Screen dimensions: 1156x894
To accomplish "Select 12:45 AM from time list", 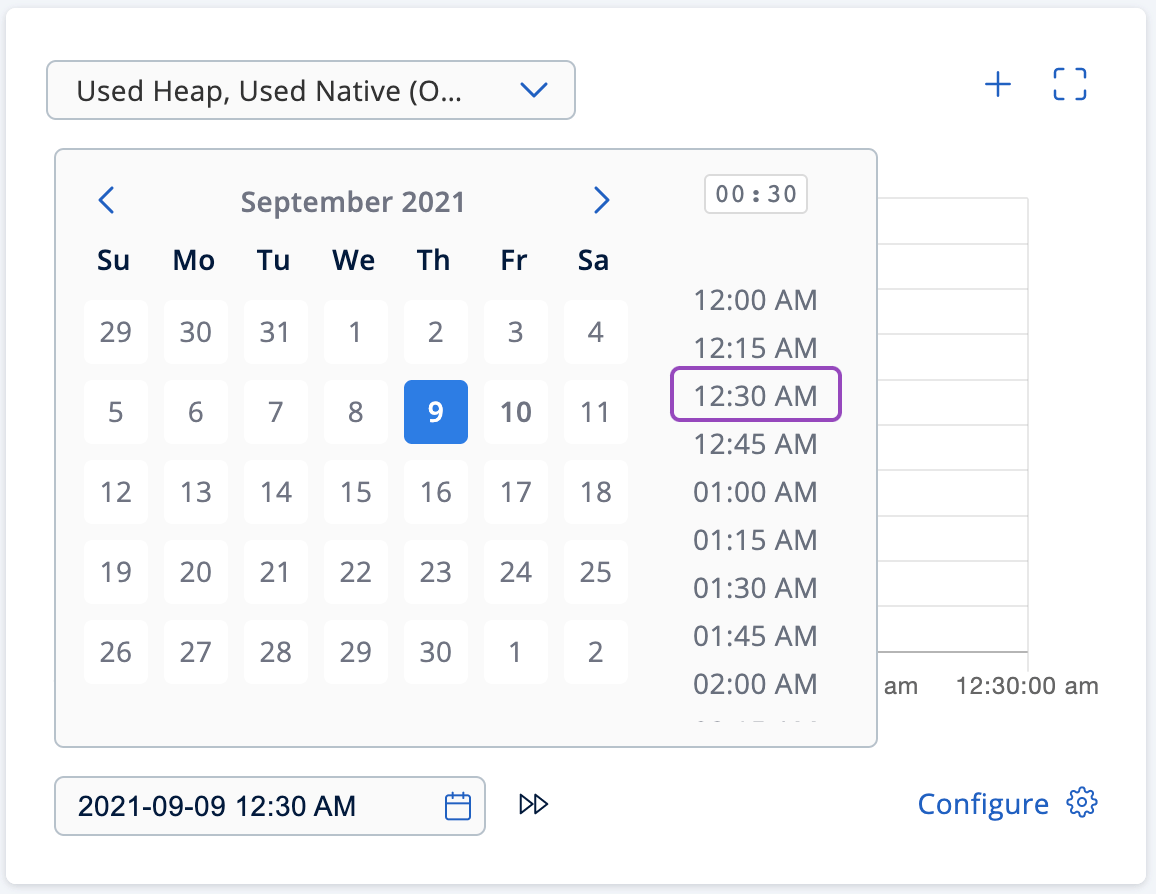I will coord(755,444).
